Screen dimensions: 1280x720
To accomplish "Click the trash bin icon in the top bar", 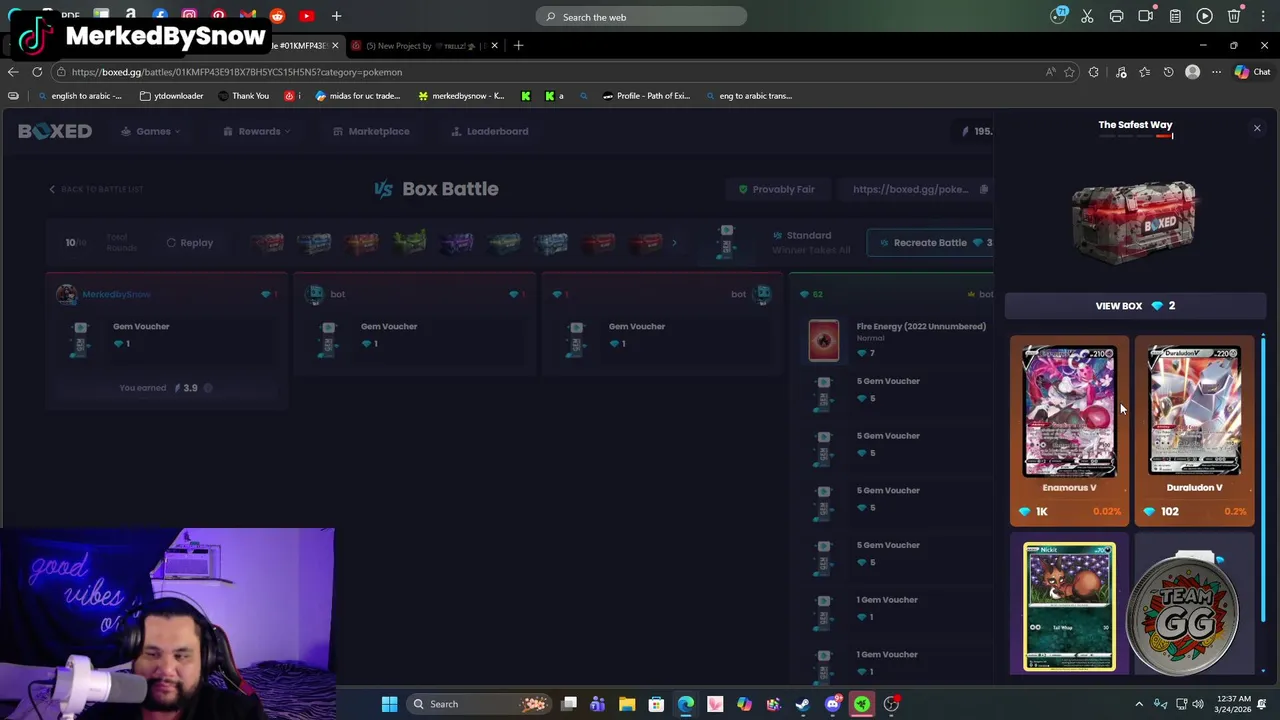I will click(x=1234, y=16).
